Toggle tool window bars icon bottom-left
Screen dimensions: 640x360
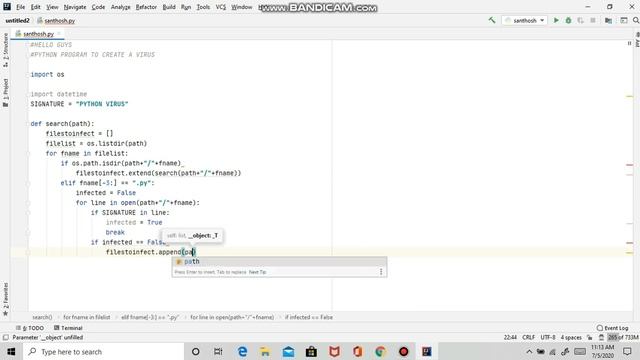pyautogui.click(x=6, y=338)
